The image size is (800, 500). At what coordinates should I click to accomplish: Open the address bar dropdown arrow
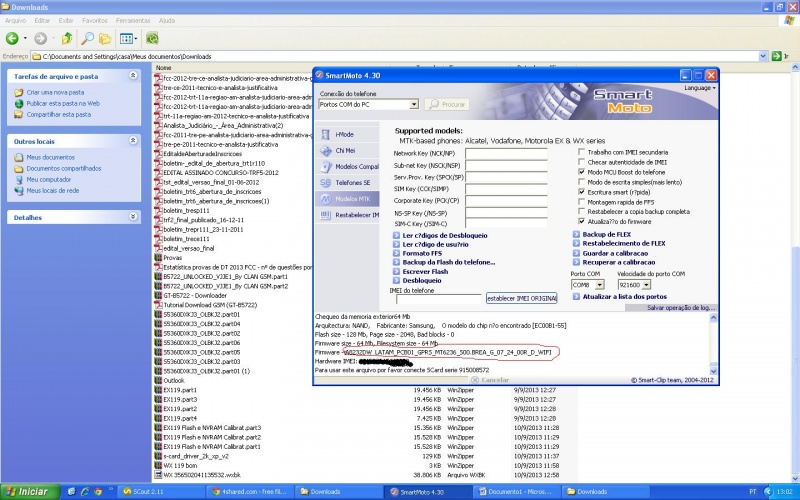[x=763, y=56]
